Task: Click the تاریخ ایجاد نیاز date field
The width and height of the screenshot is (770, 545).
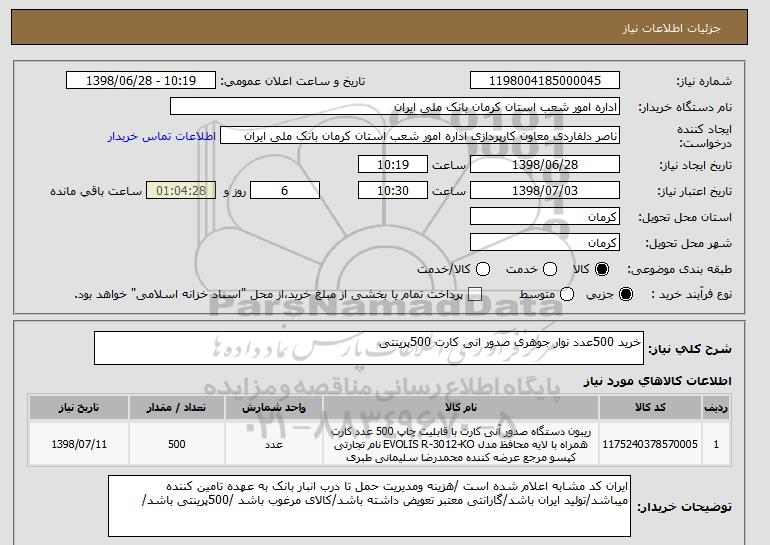Action: pyautogui.click(x=545, y=164)
